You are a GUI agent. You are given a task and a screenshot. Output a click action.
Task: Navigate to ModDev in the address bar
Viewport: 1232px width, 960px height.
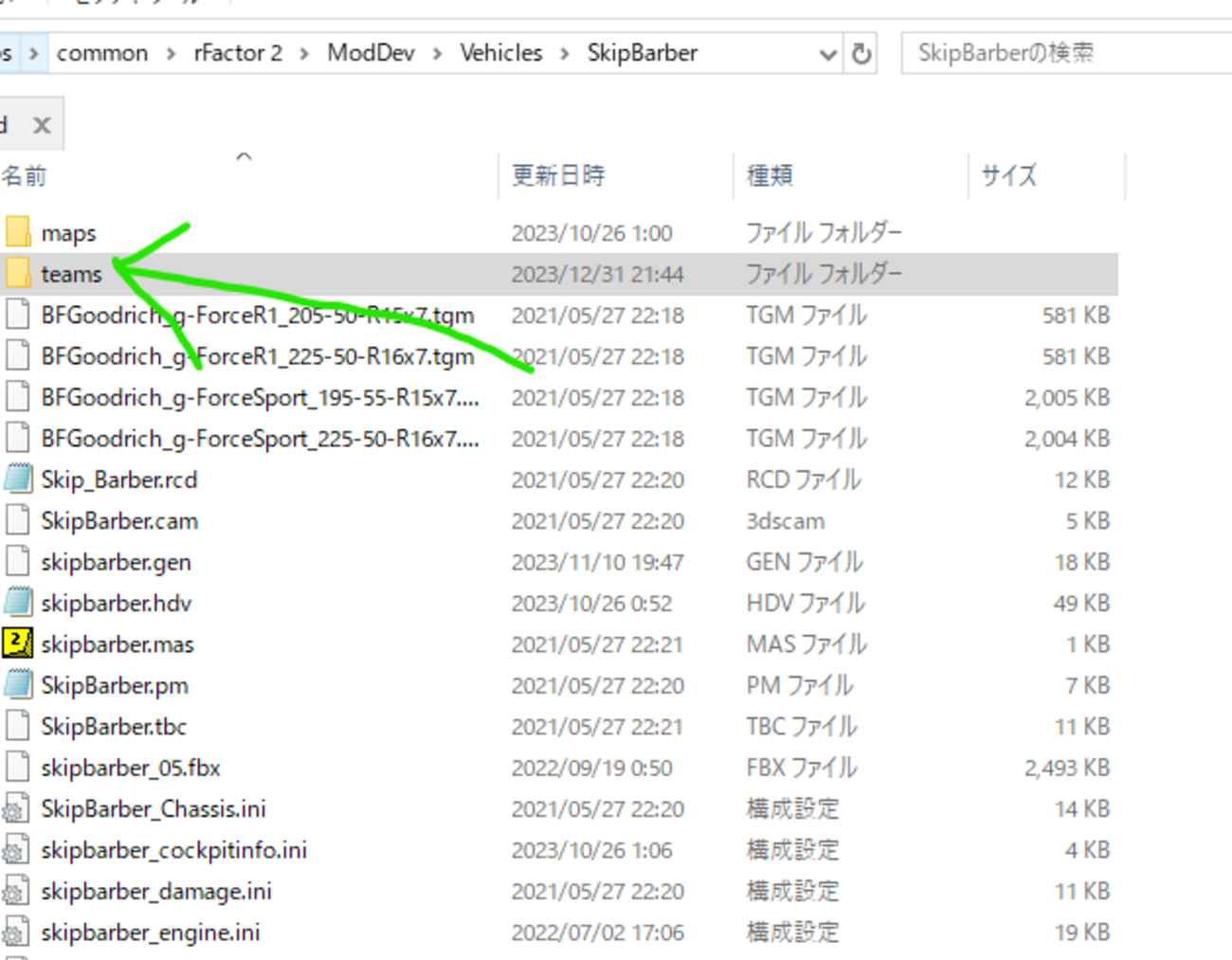pyautogui.click(x=371, y=53)
